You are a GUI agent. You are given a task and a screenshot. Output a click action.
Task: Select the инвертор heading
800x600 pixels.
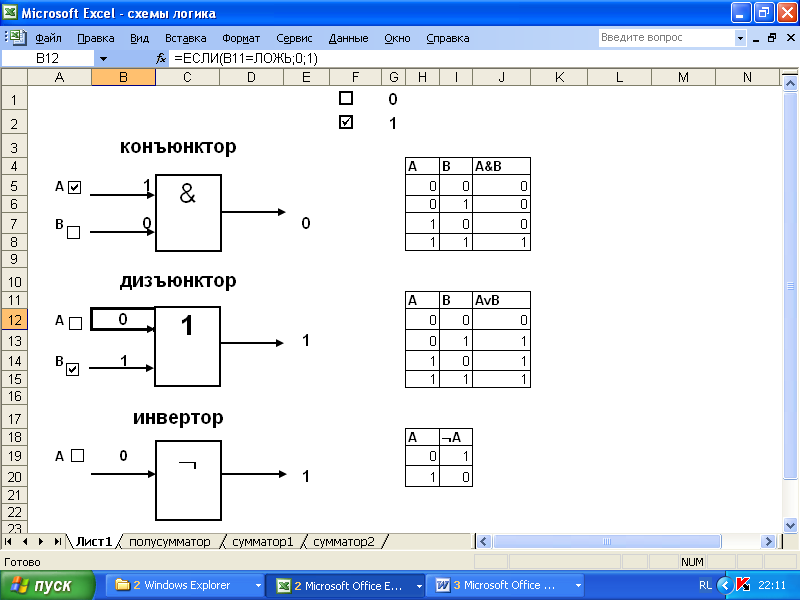click(178, 417)
